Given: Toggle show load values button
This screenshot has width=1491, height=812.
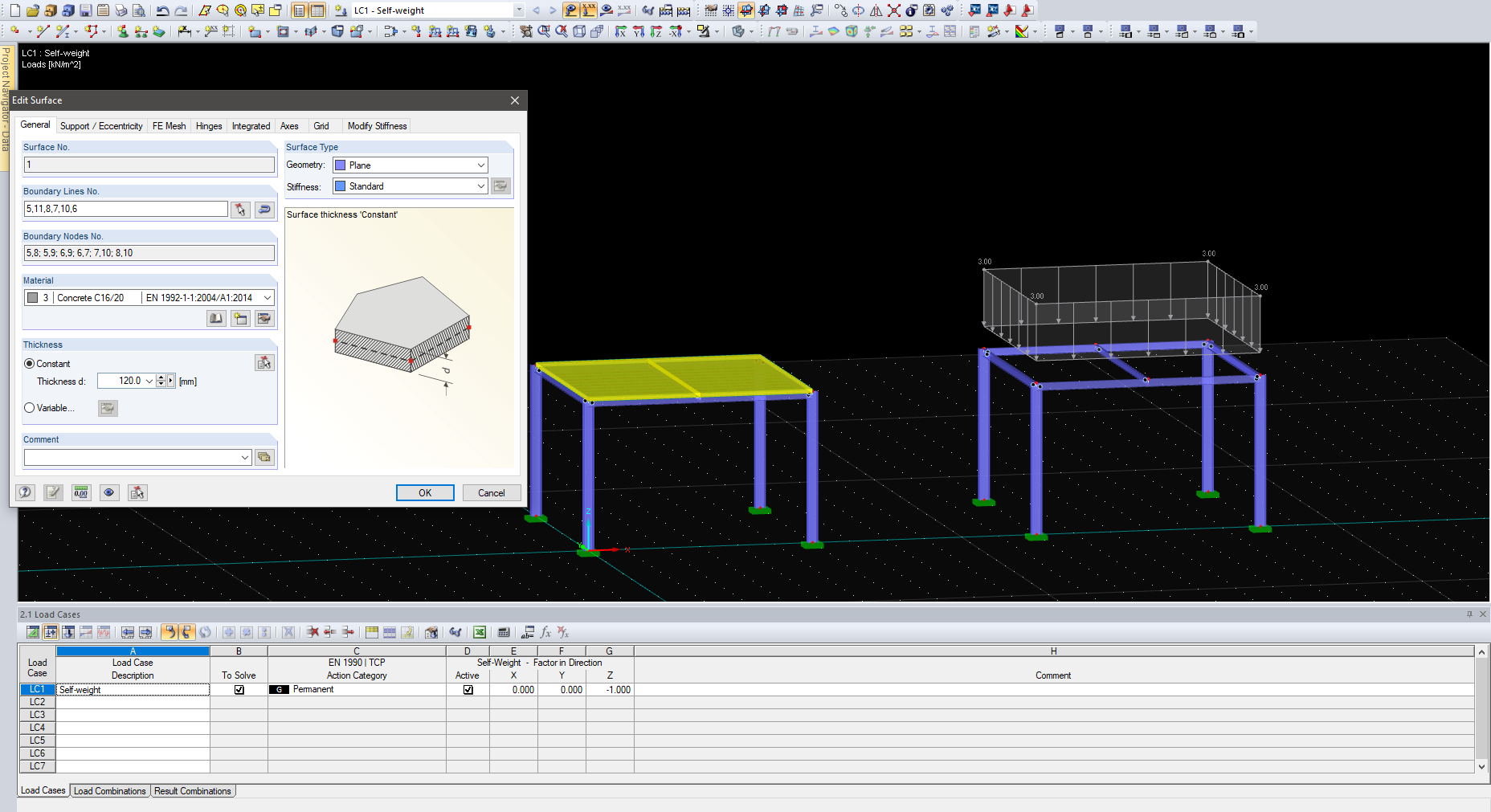Looking at the screenshot, I should [589, 10].
